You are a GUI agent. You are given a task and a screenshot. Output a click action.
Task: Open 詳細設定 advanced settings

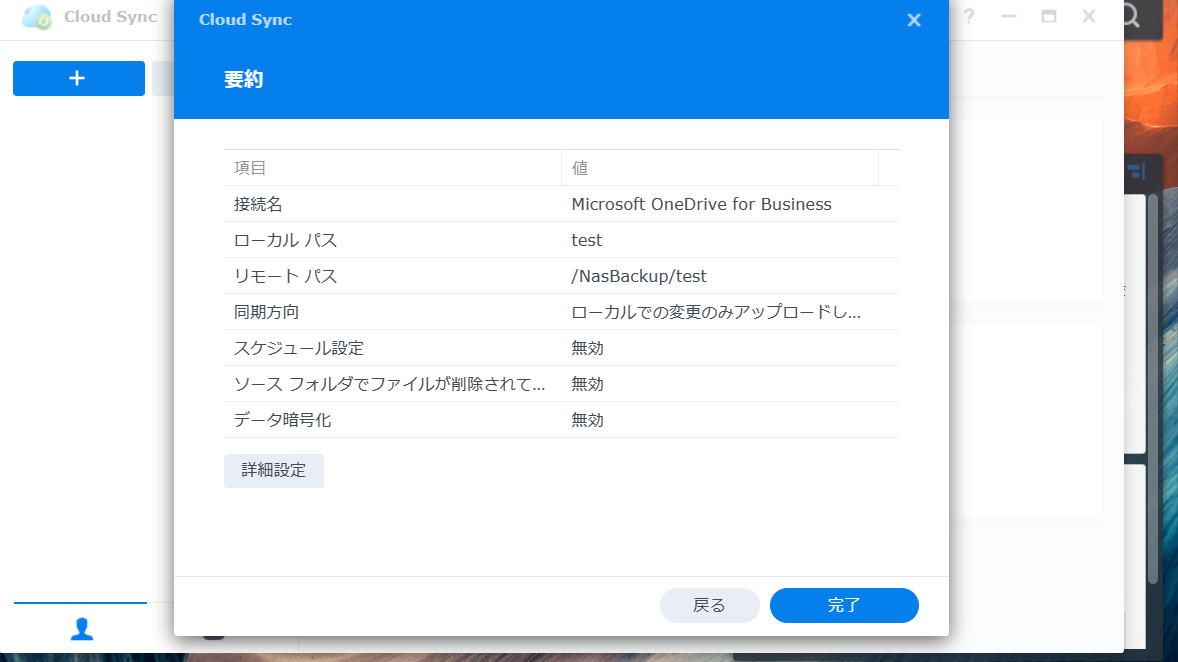273,470
